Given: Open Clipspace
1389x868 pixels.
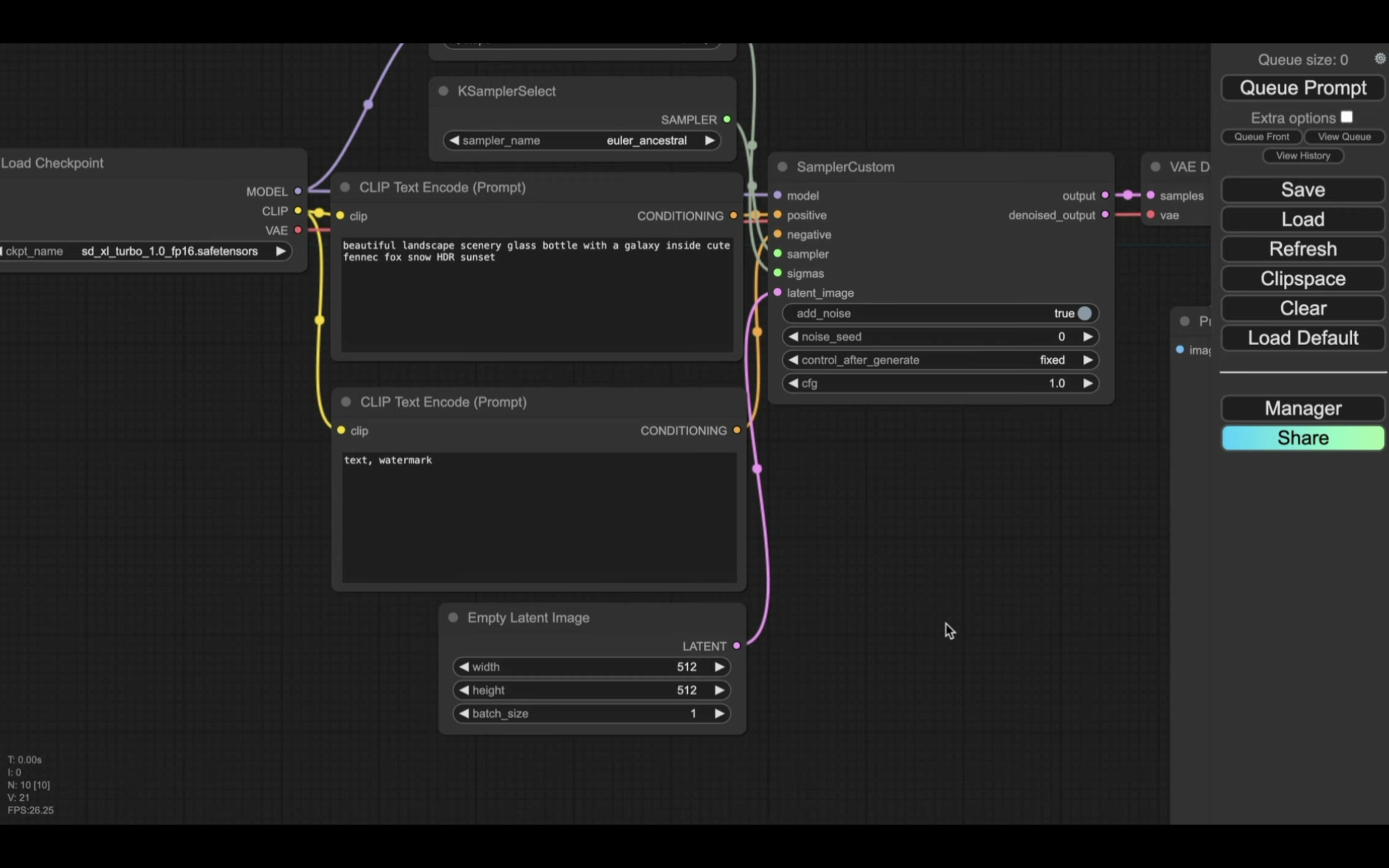Looking at the screenshot, I should 1303,279.
